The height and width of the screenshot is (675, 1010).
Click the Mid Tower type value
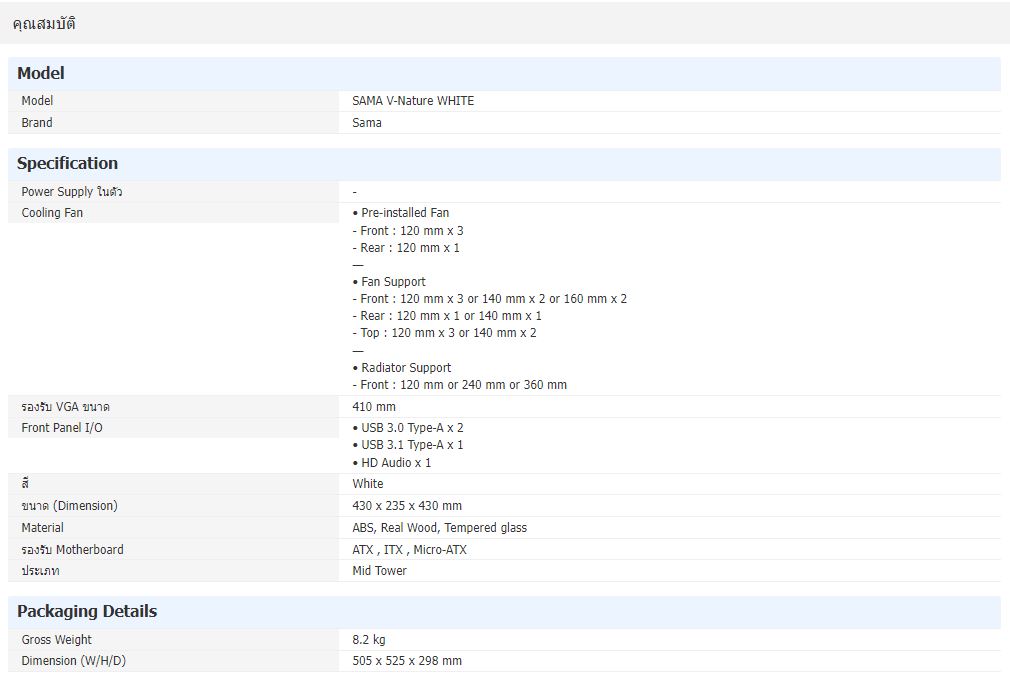coord(379,571)
